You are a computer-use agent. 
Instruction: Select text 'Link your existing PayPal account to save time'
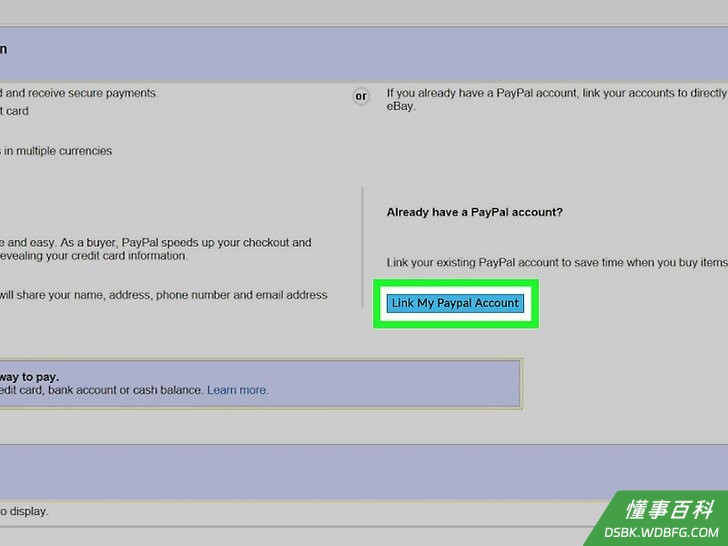coord(505,263)
